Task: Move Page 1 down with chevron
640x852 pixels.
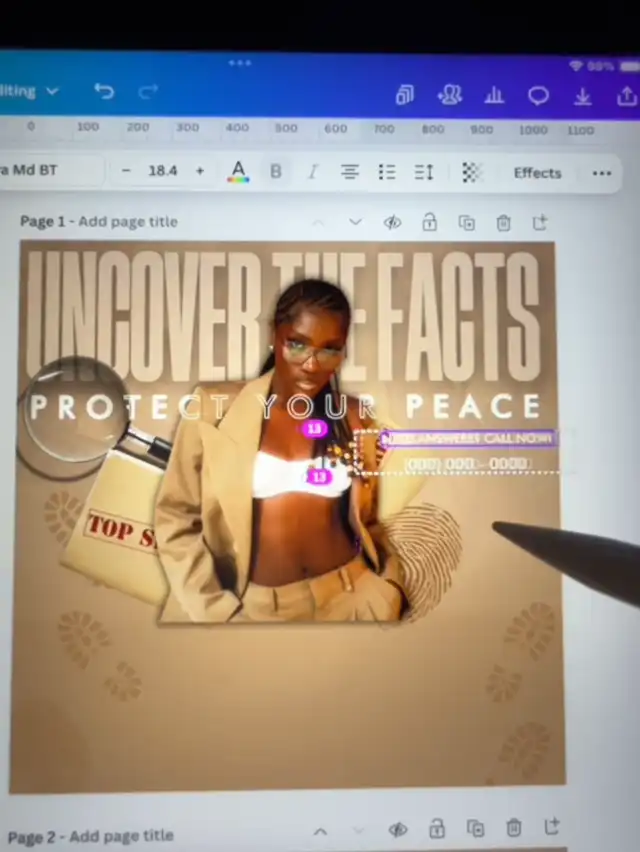Action: tap(355, 222)
